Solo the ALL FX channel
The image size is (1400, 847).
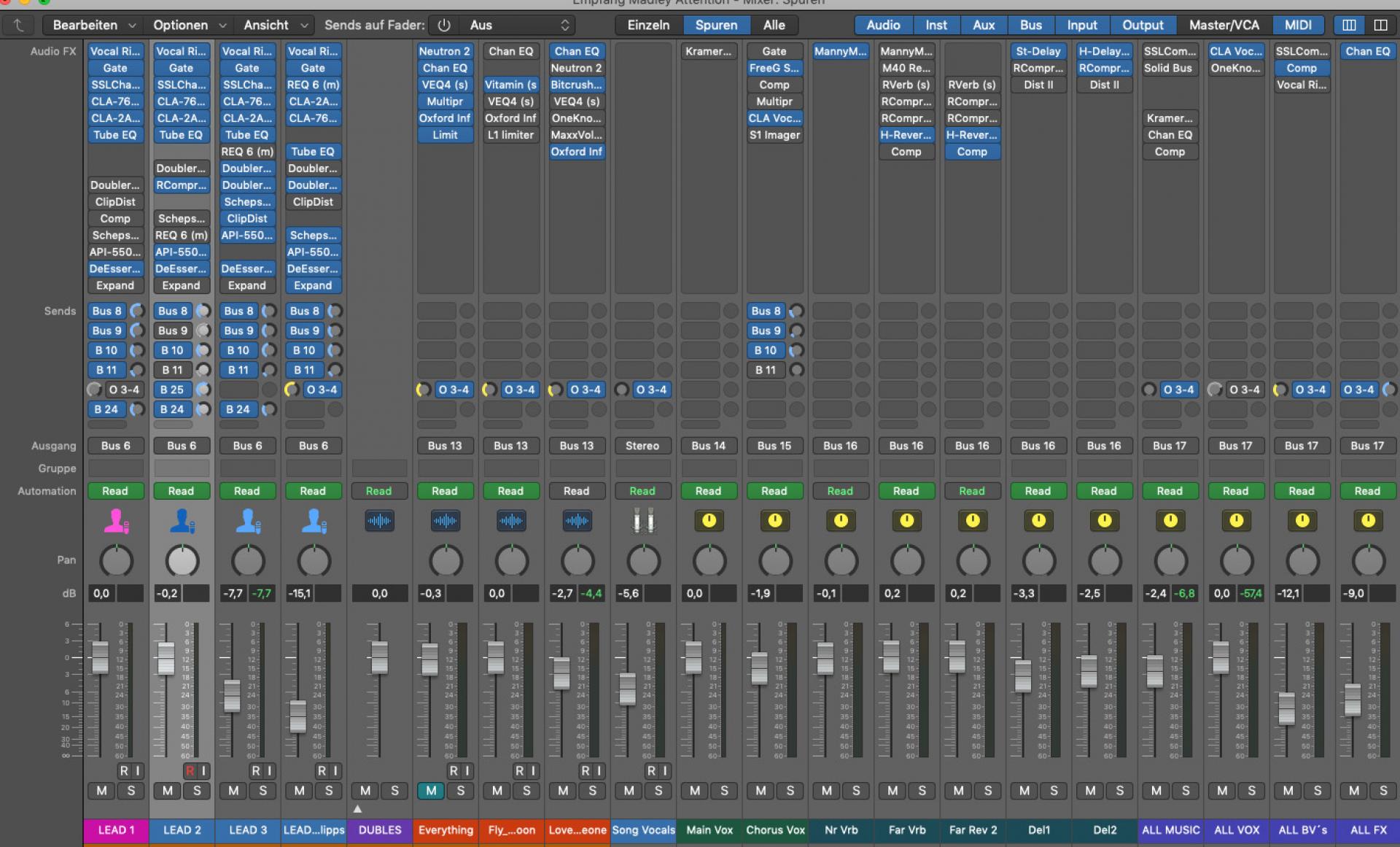coord(1383,790)
